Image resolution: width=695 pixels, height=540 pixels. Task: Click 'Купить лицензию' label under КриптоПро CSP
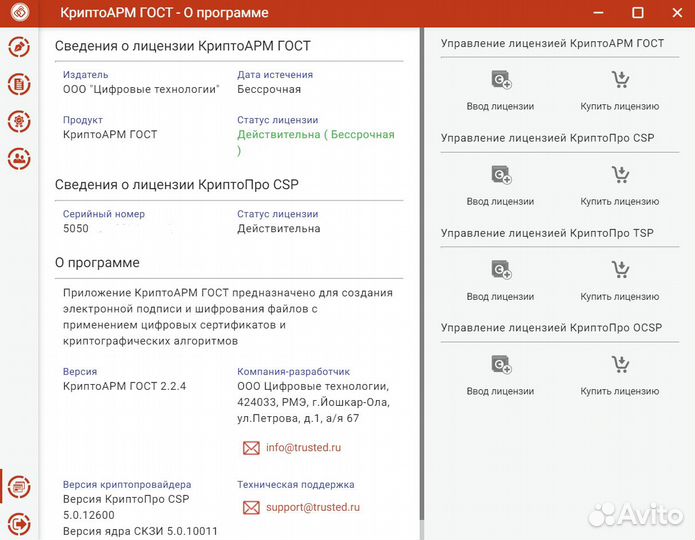coord(620,201)
